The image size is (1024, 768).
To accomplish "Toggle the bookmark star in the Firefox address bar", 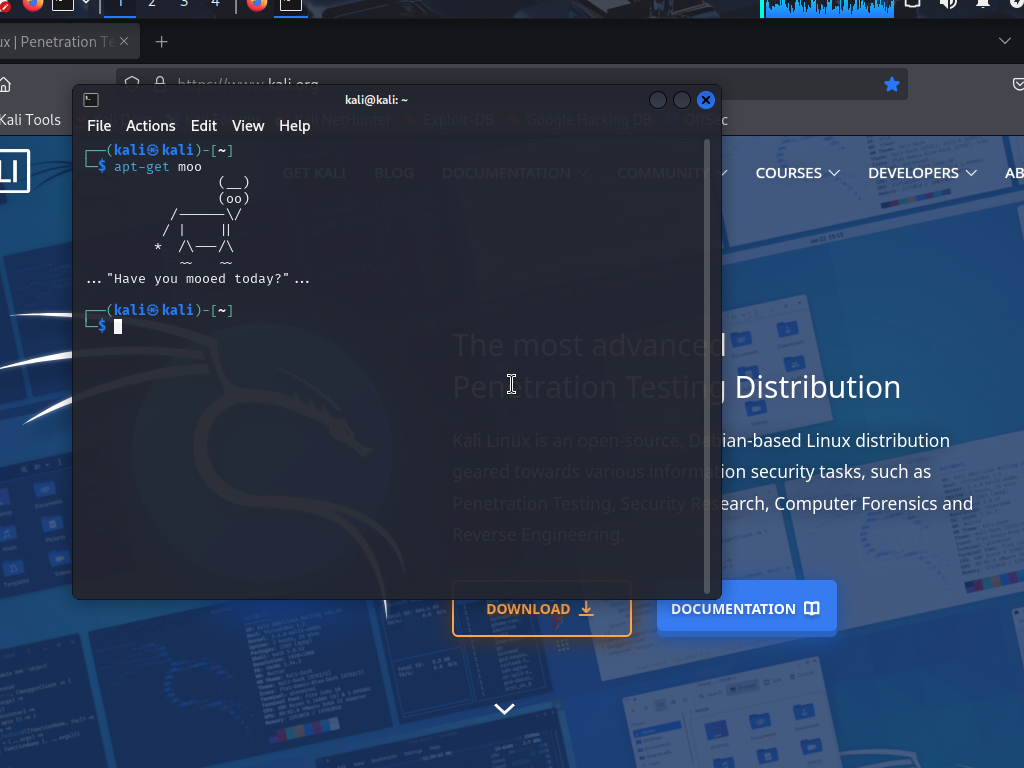I will (x=891, y=84).
